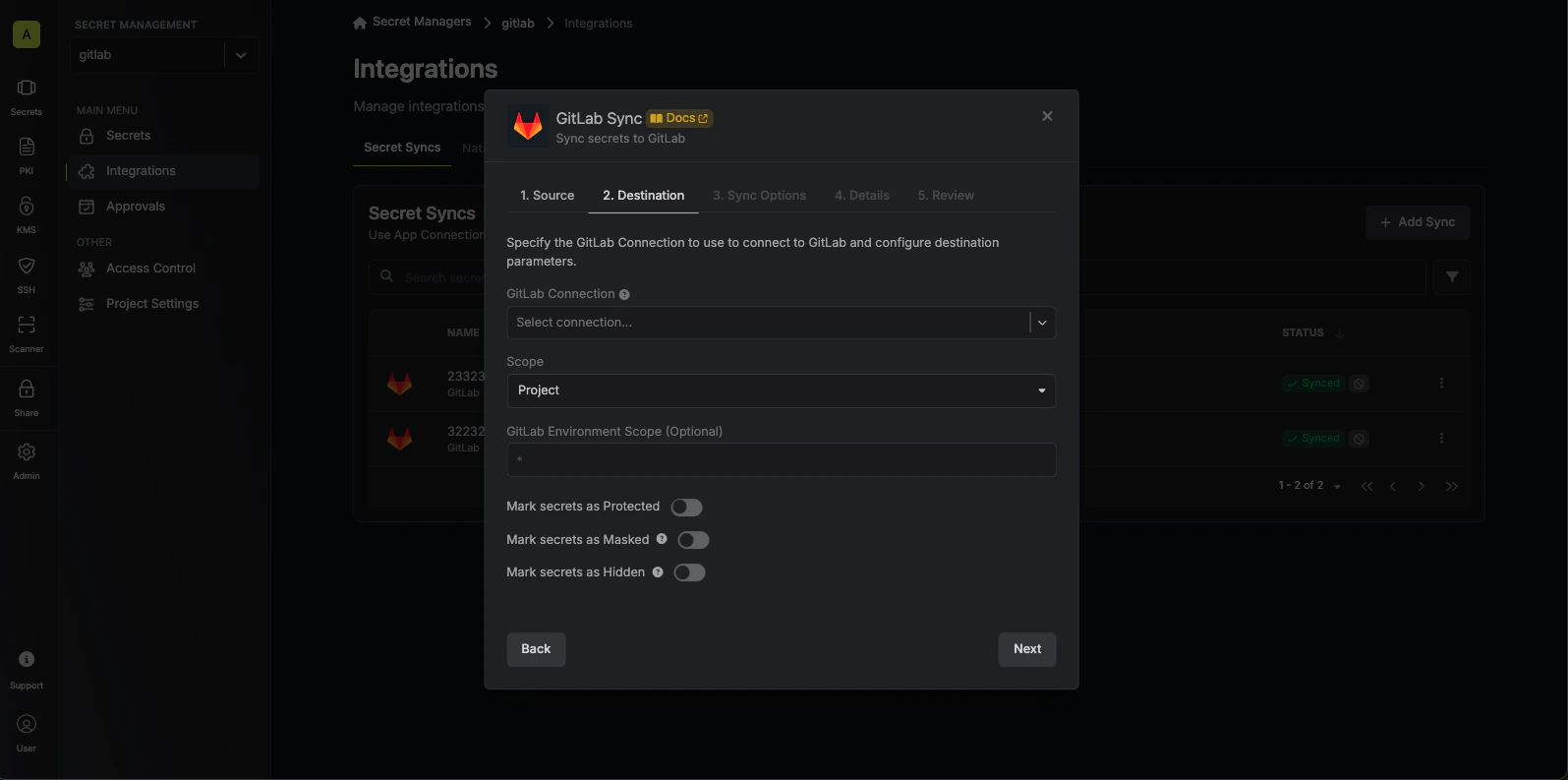
Task: Sort by the STATUS column arrow
Action: coord(1339,332)
